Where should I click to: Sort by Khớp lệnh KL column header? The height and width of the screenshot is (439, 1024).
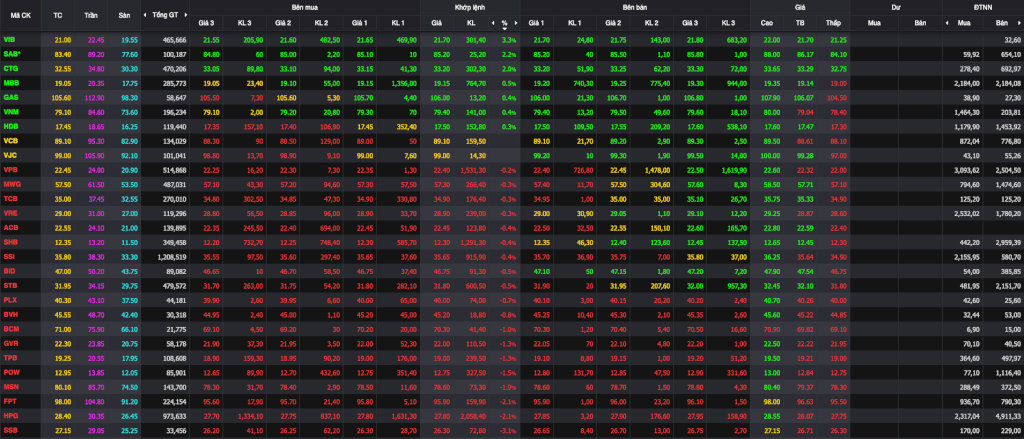point(471,23)
